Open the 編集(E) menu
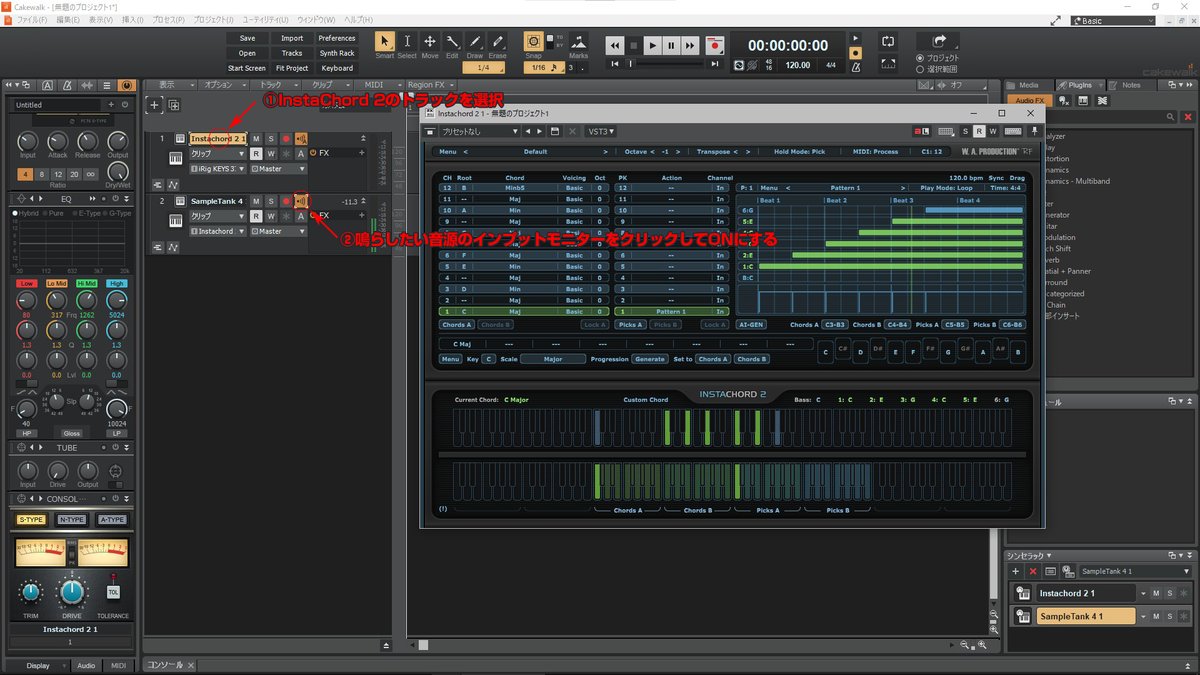The image size is (1200, 675). [69, 20]
